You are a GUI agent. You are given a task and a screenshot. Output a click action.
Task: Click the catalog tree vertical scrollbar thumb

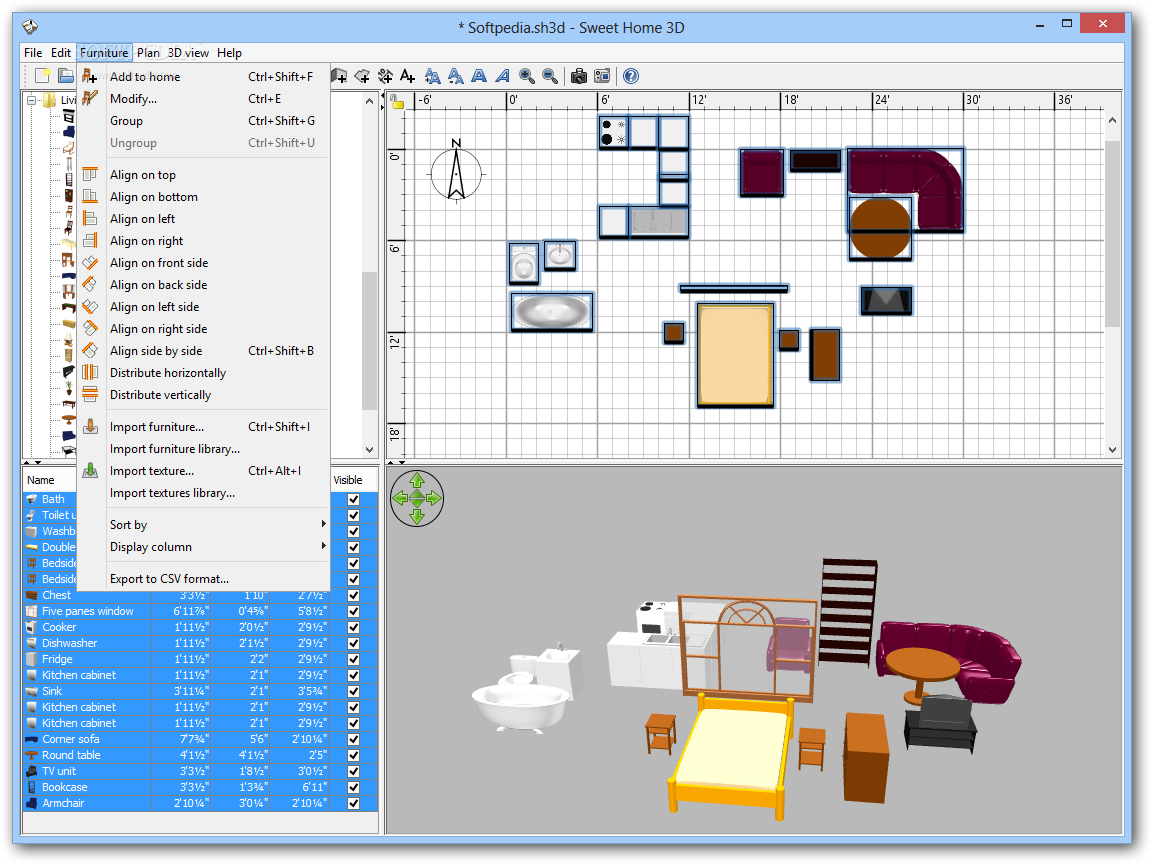click(369, 340)
